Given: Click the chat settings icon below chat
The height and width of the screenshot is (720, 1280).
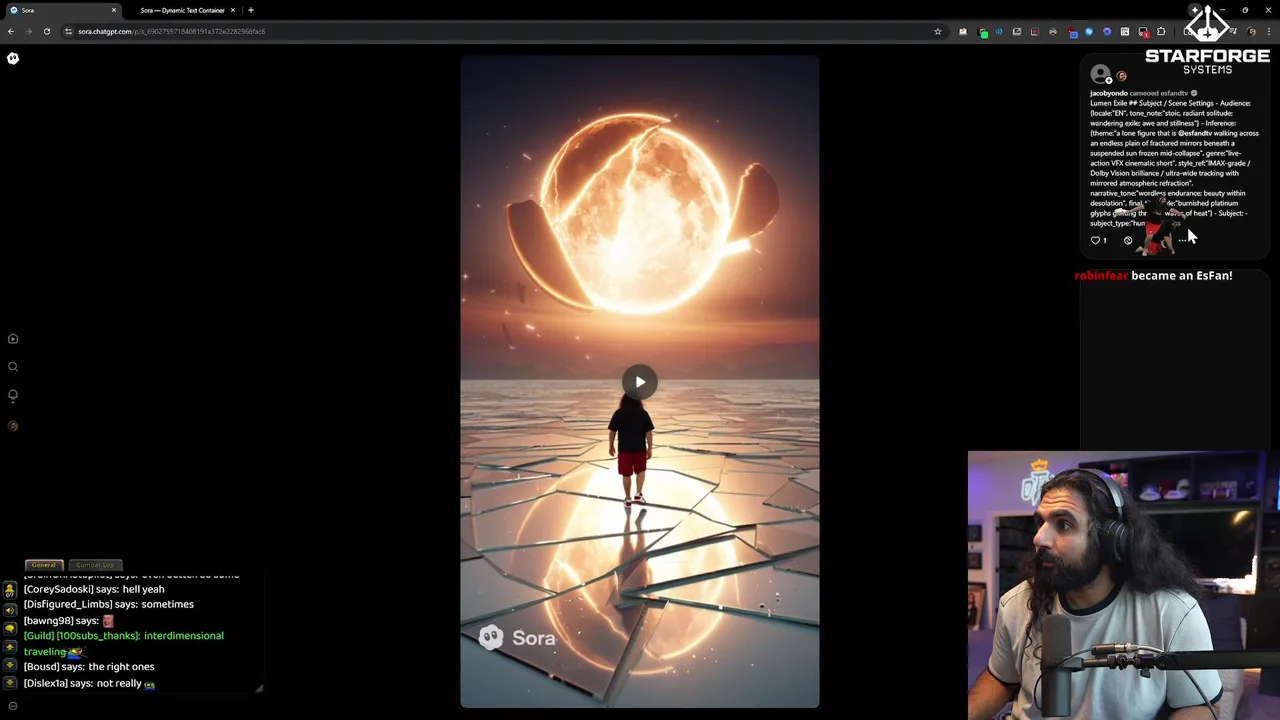Looking at the screenshot, I should (x=13, y=706).
